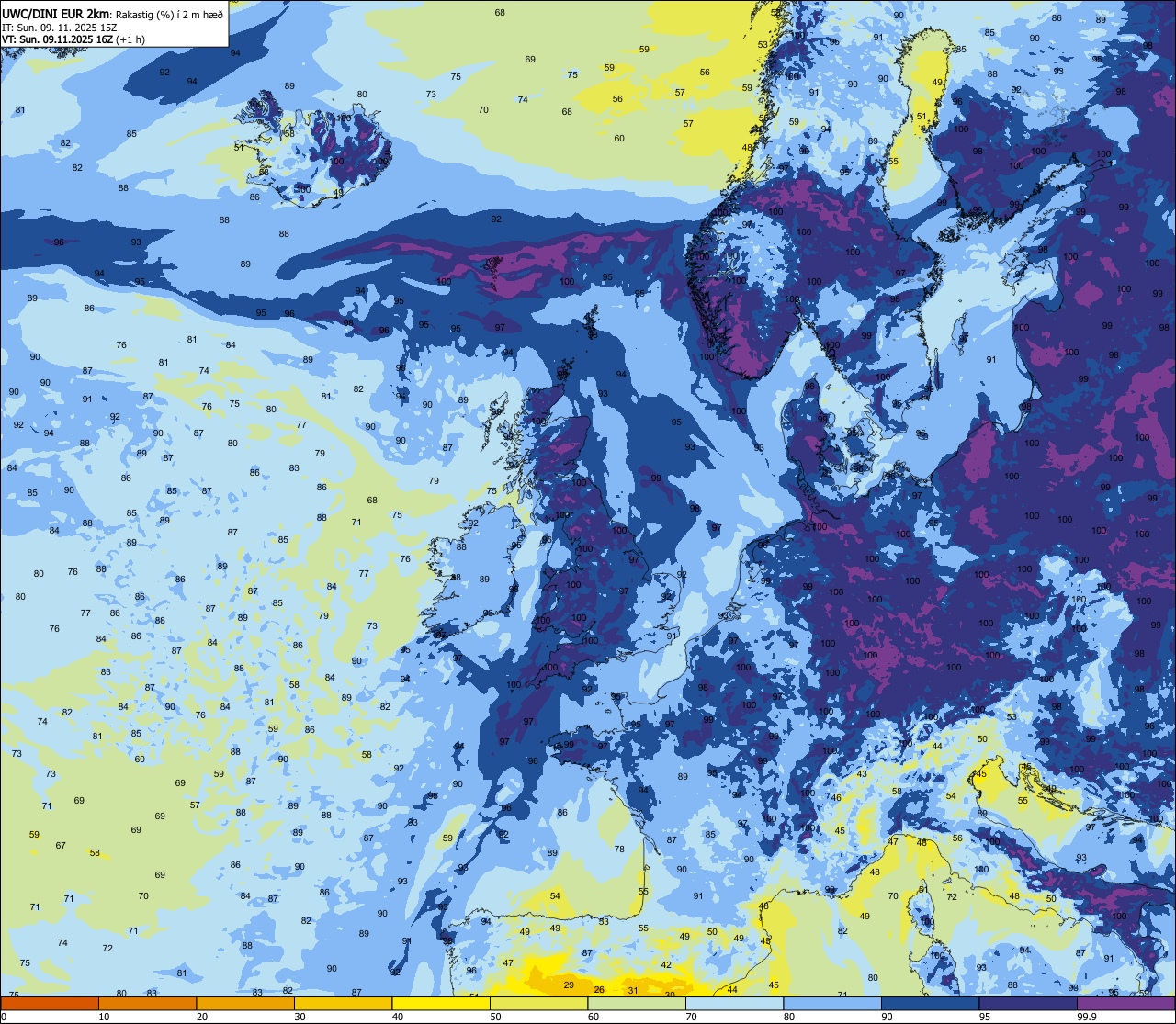Click the 80–90% medium blue legend segment
The height and width of the screenshot is (1024, 1176).
coord(832,1004)
